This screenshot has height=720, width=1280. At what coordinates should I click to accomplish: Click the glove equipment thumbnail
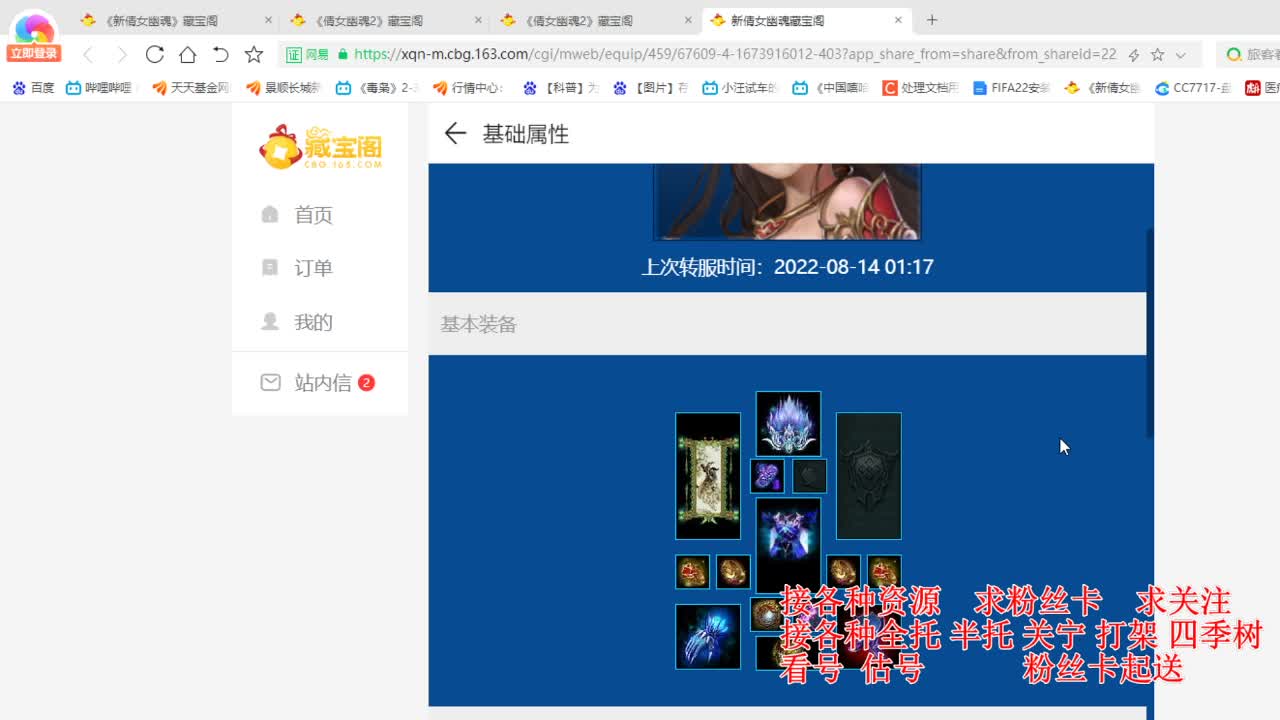click(x=708, y=635)
